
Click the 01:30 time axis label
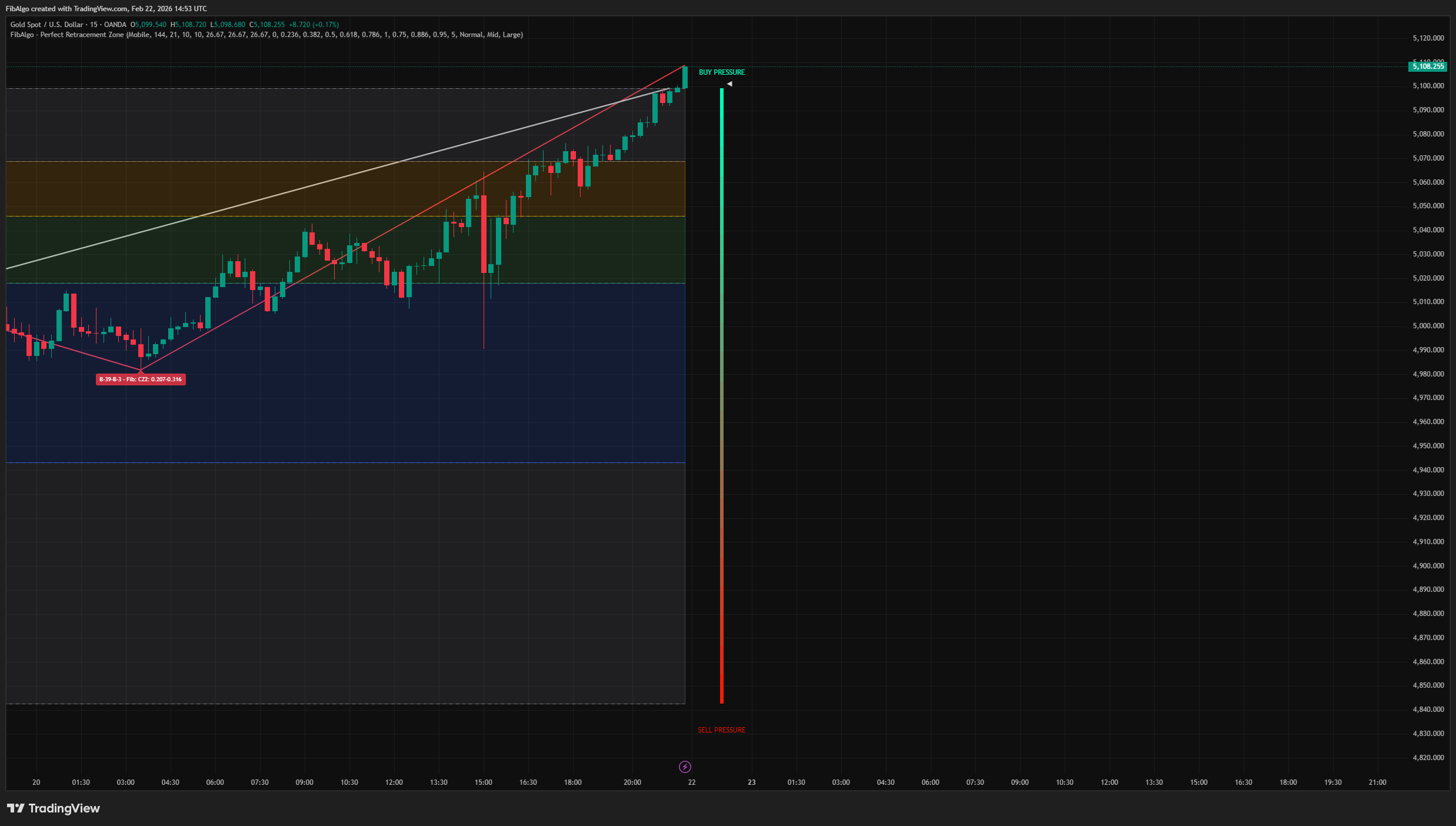coord(81,782)
